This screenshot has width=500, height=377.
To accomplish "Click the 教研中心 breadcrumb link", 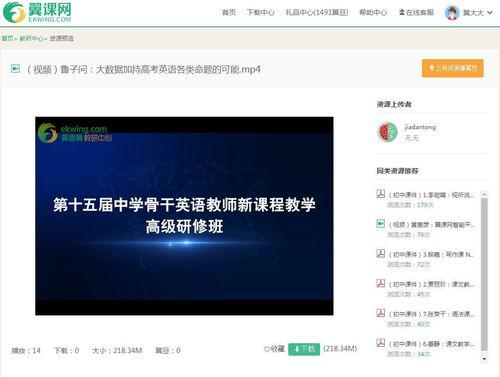I will click(31, 38).
